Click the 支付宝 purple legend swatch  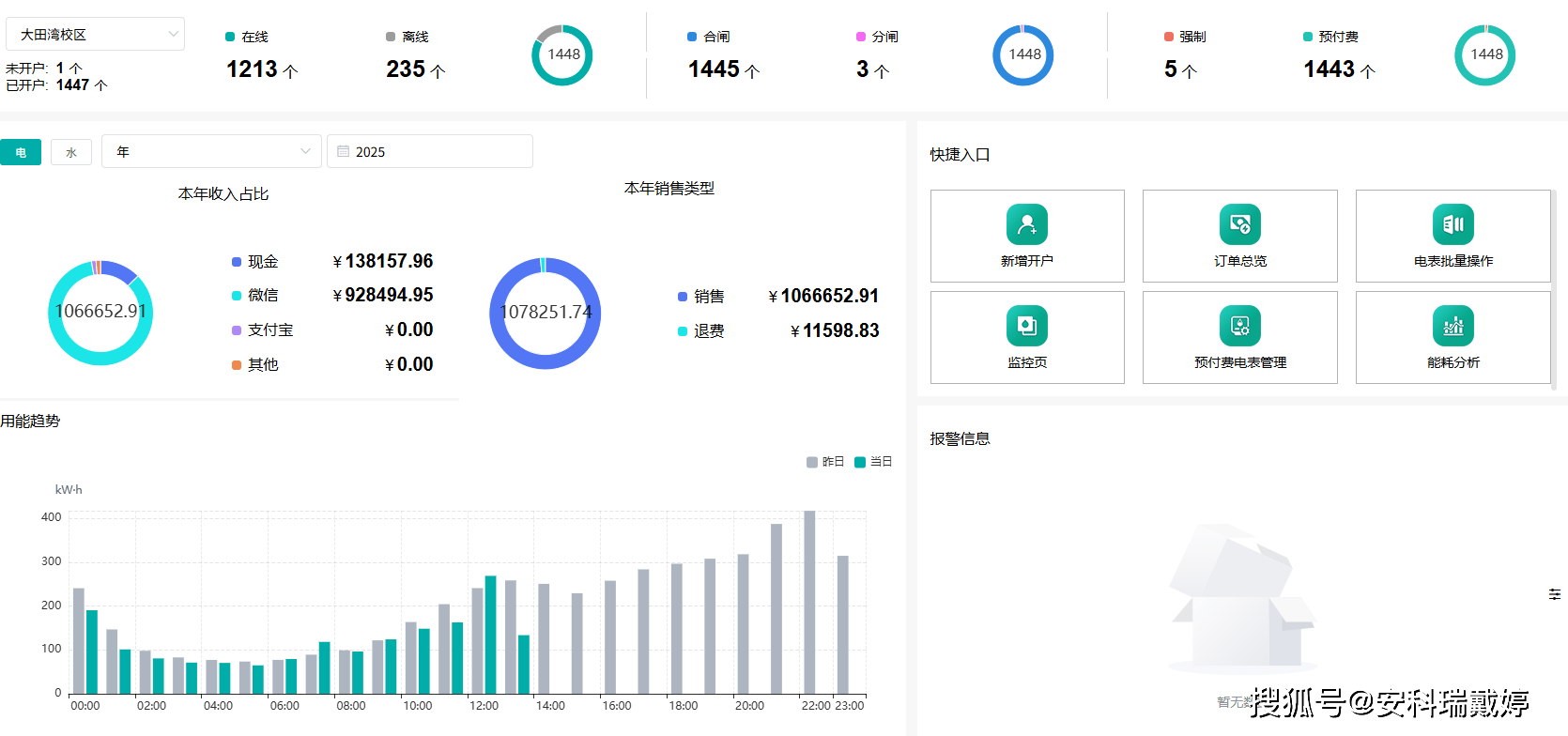pos(237,330)
